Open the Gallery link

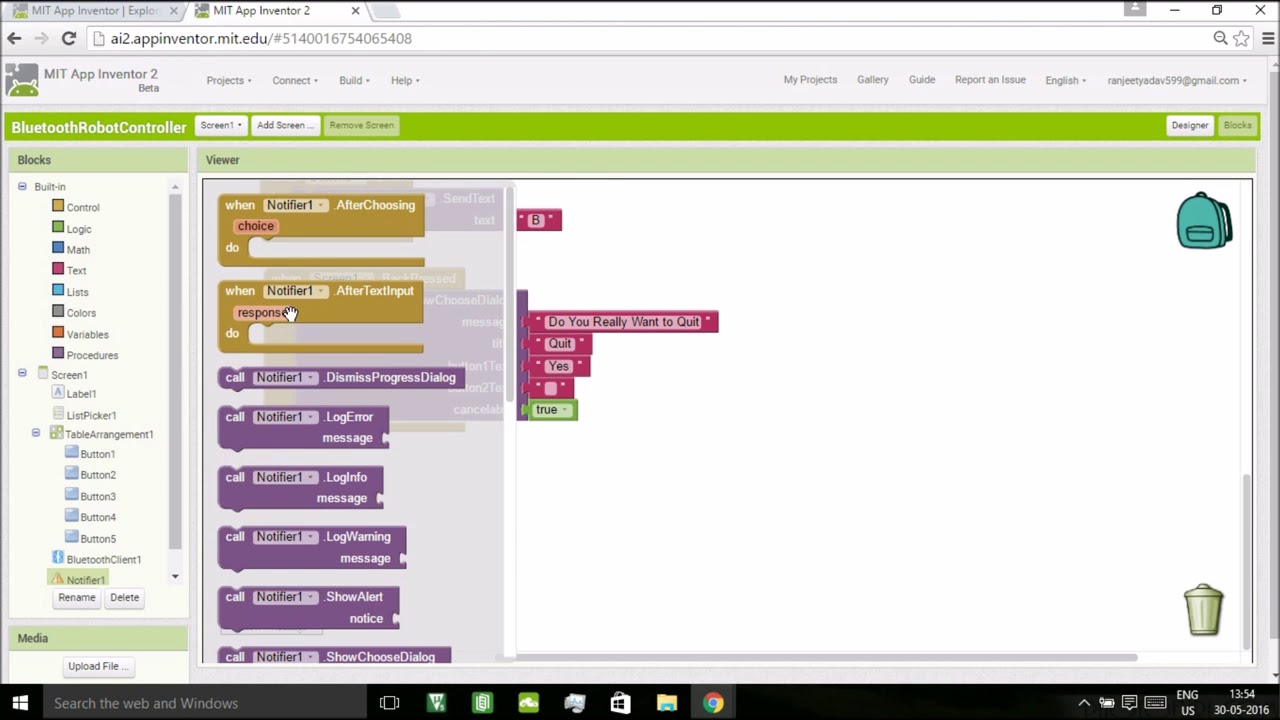(872, 79)
